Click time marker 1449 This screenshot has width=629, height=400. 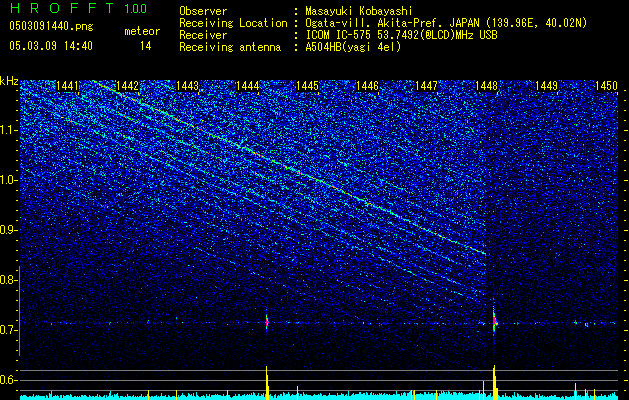pos(546,86)
